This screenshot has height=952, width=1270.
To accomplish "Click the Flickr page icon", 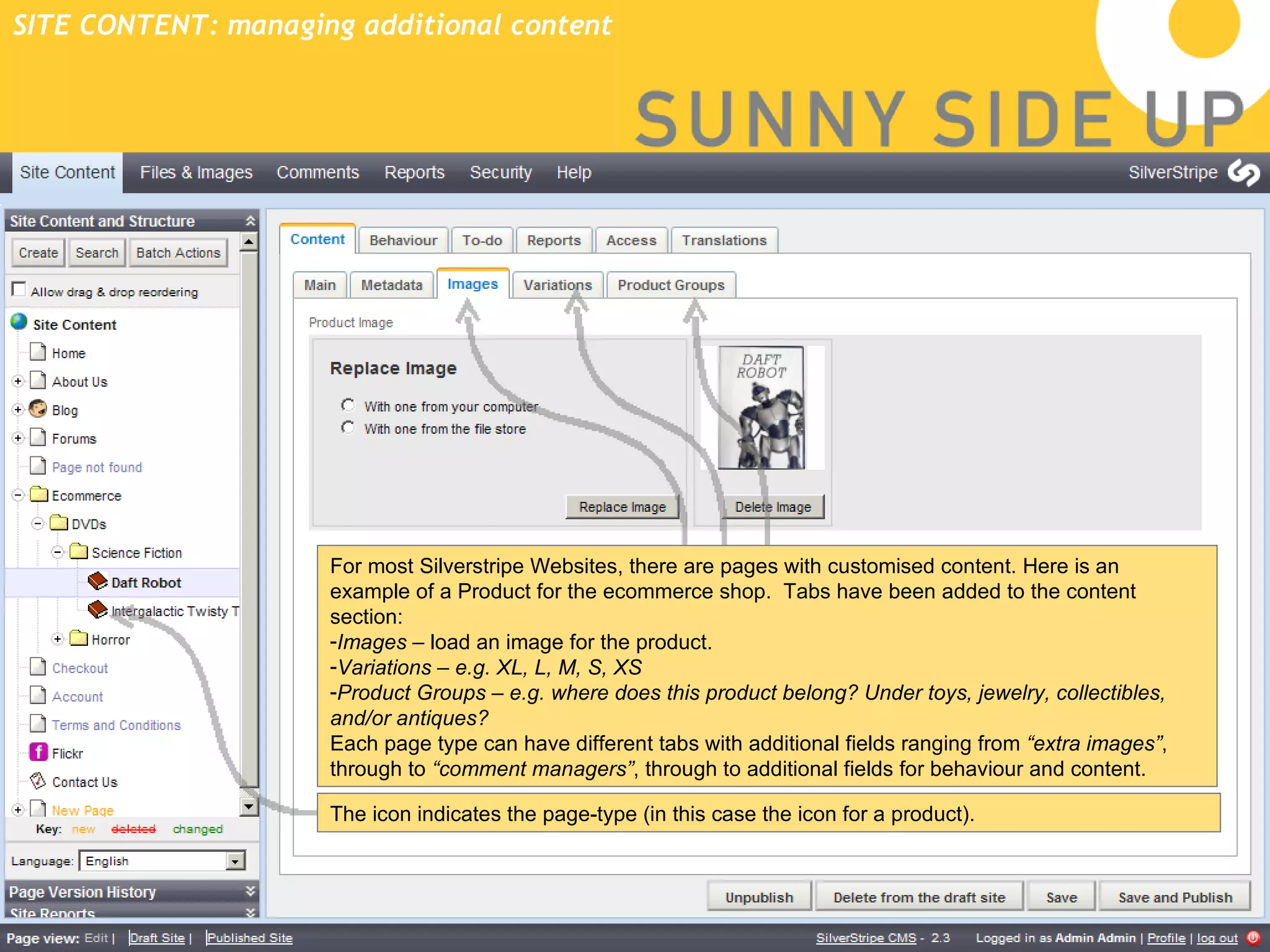I will (38, 752).
